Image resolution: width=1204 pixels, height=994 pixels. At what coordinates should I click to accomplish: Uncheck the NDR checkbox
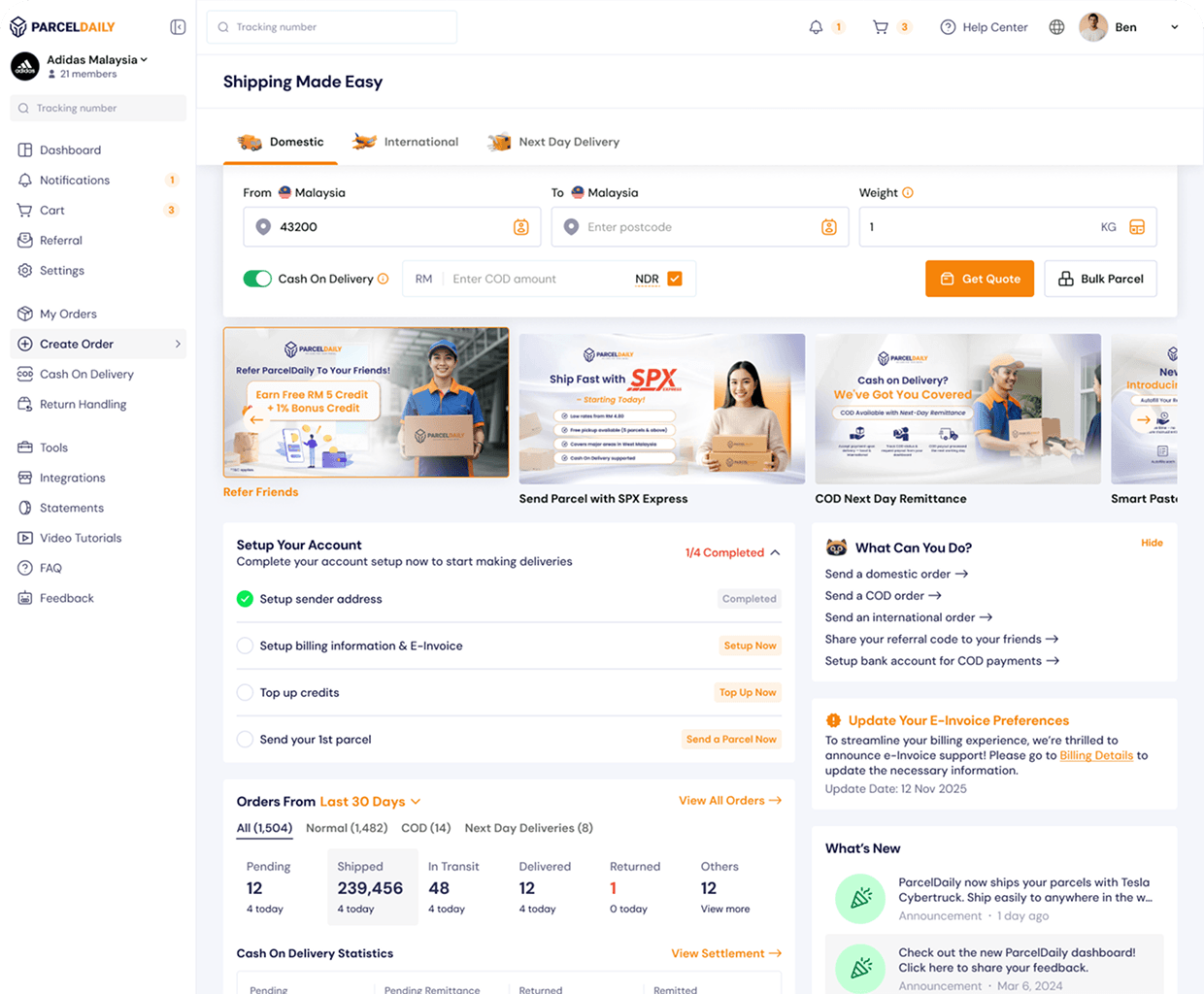pos(675,279)
